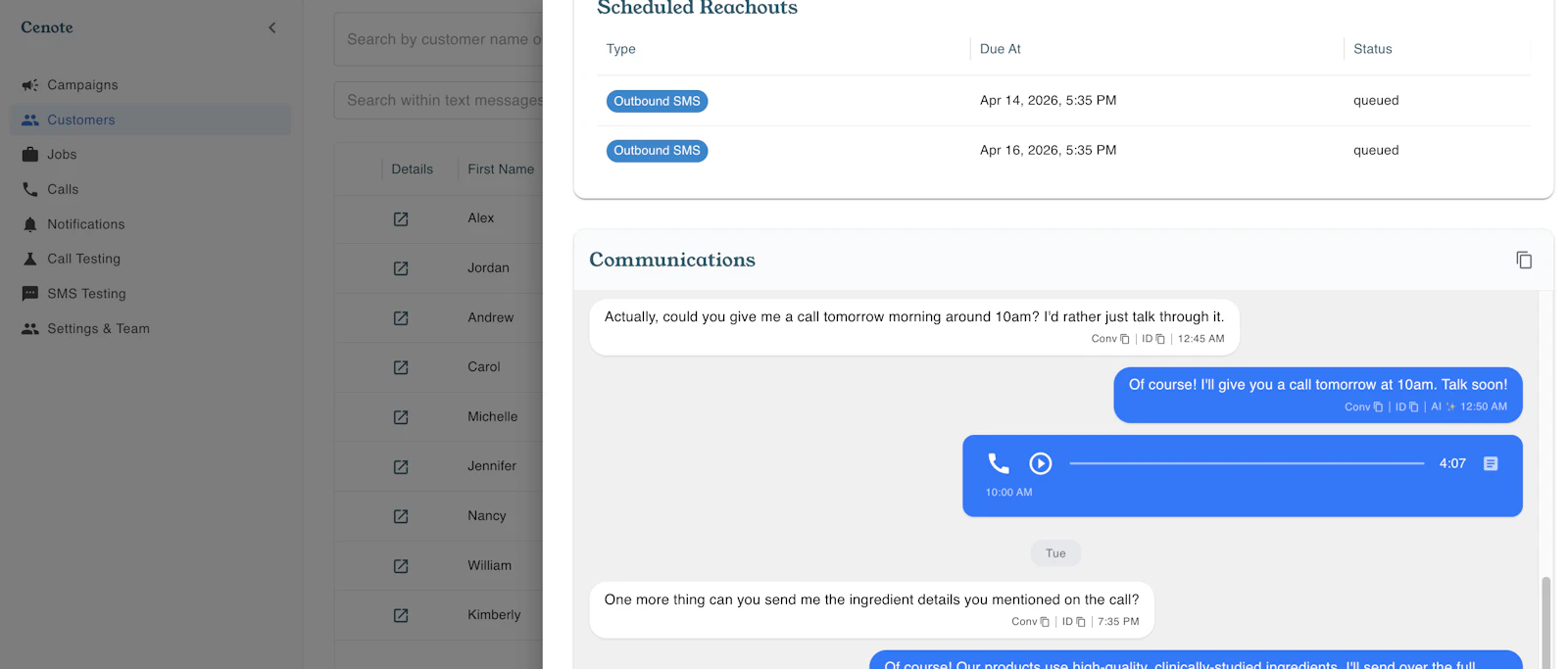Viewport: 1568px width, 669px height.
Task: Click the Apr 16, 2026, 5:35 PM due date
Action: click(1048, 151)
